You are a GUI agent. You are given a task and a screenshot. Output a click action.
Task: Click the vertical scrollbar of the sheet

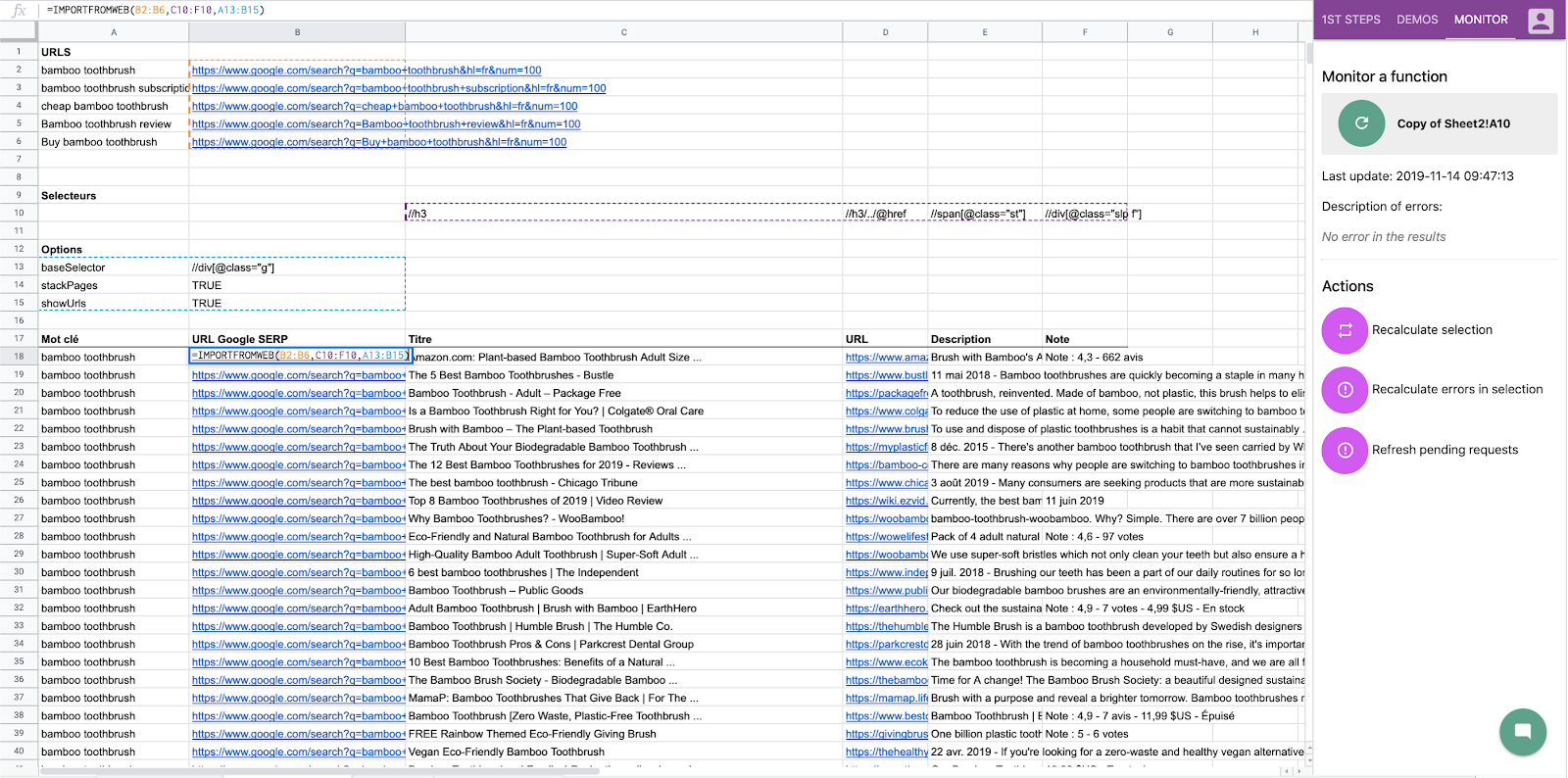click(x=1309, y=54)
